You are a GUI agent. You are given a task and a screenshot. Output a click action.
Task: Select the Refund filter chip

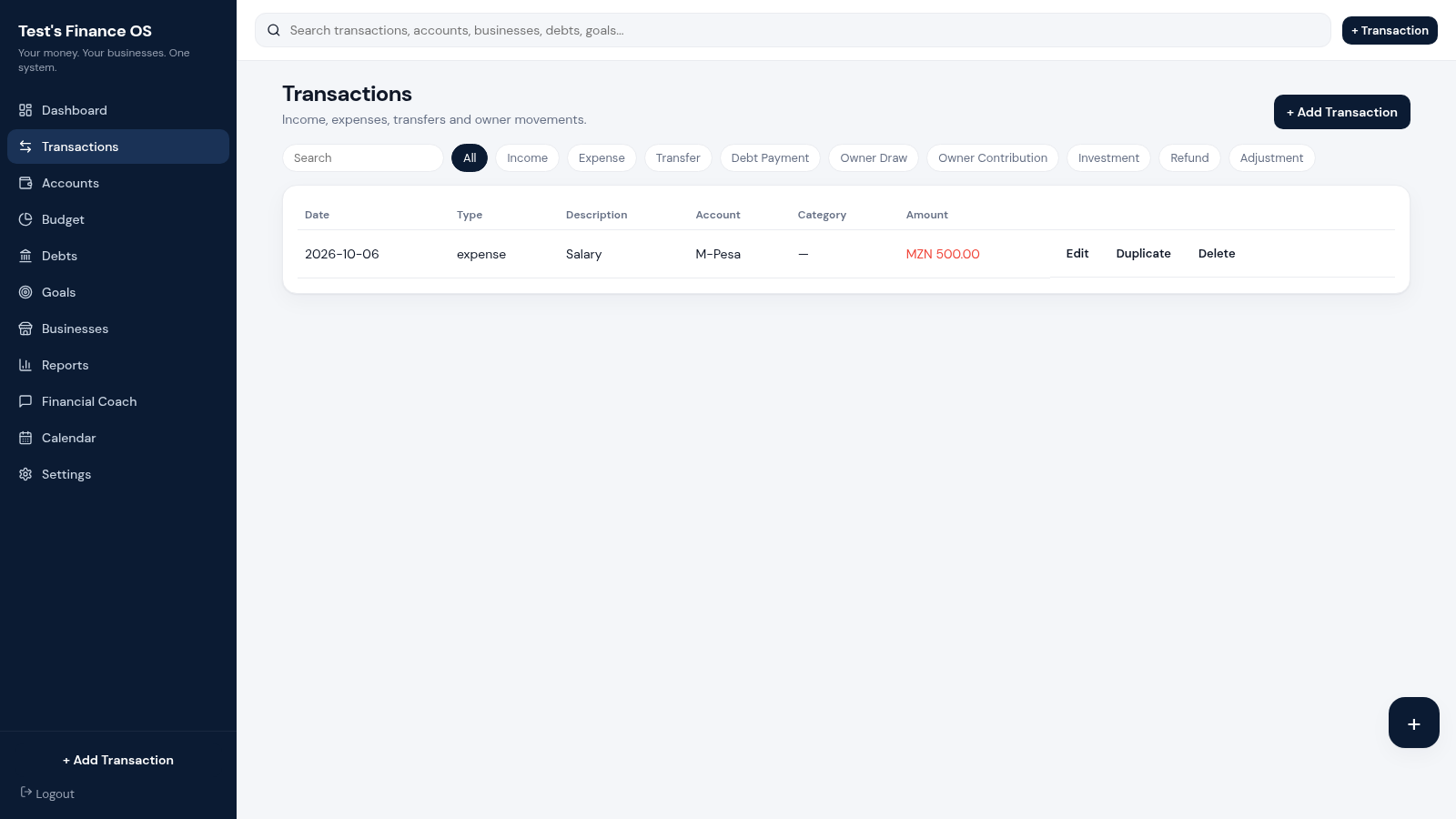point(1189,157)
